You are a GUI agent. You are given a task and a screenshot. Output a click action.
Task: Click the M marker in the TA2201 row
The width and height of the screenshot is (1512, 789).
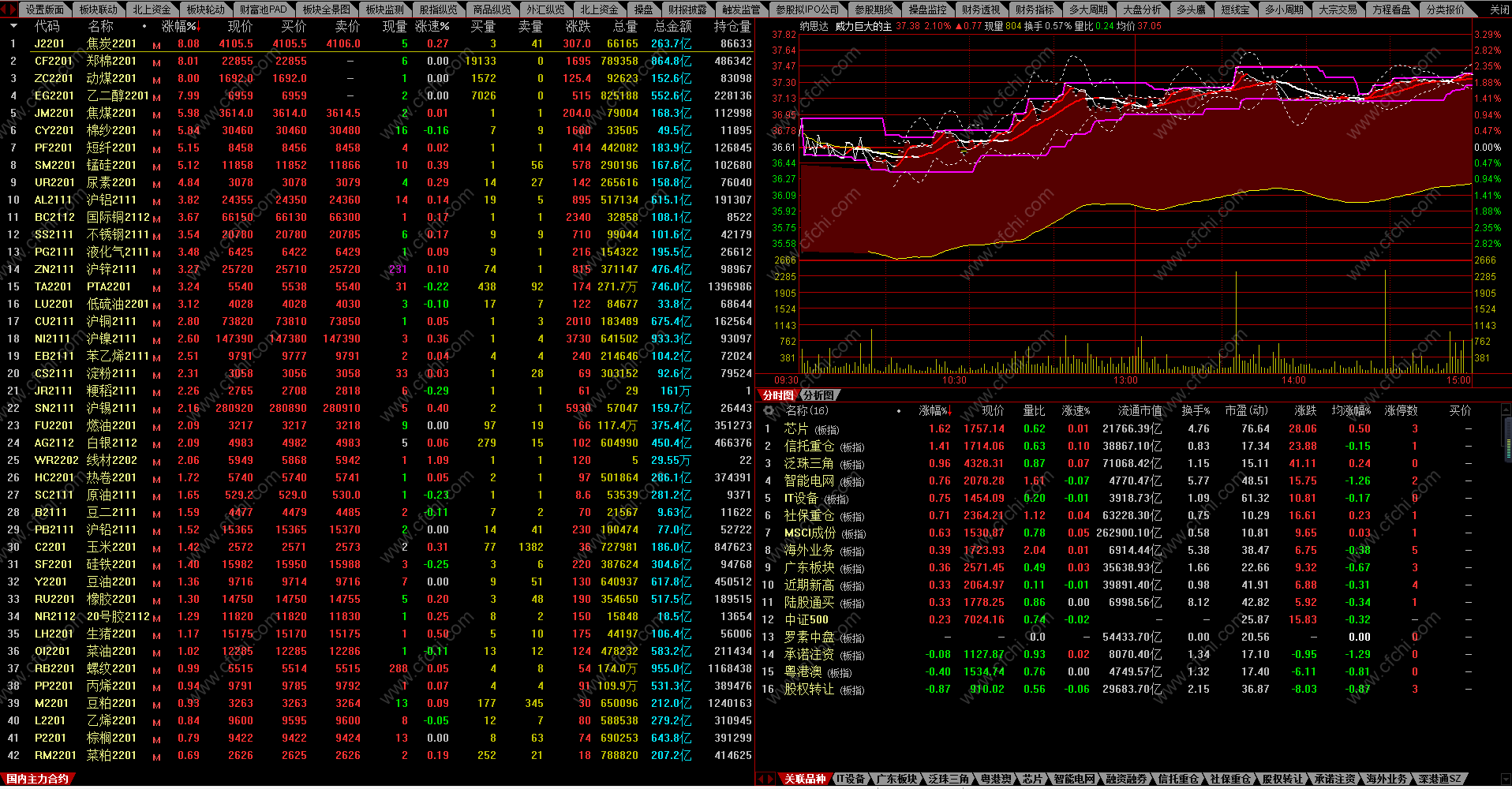(x=156, y=288)
